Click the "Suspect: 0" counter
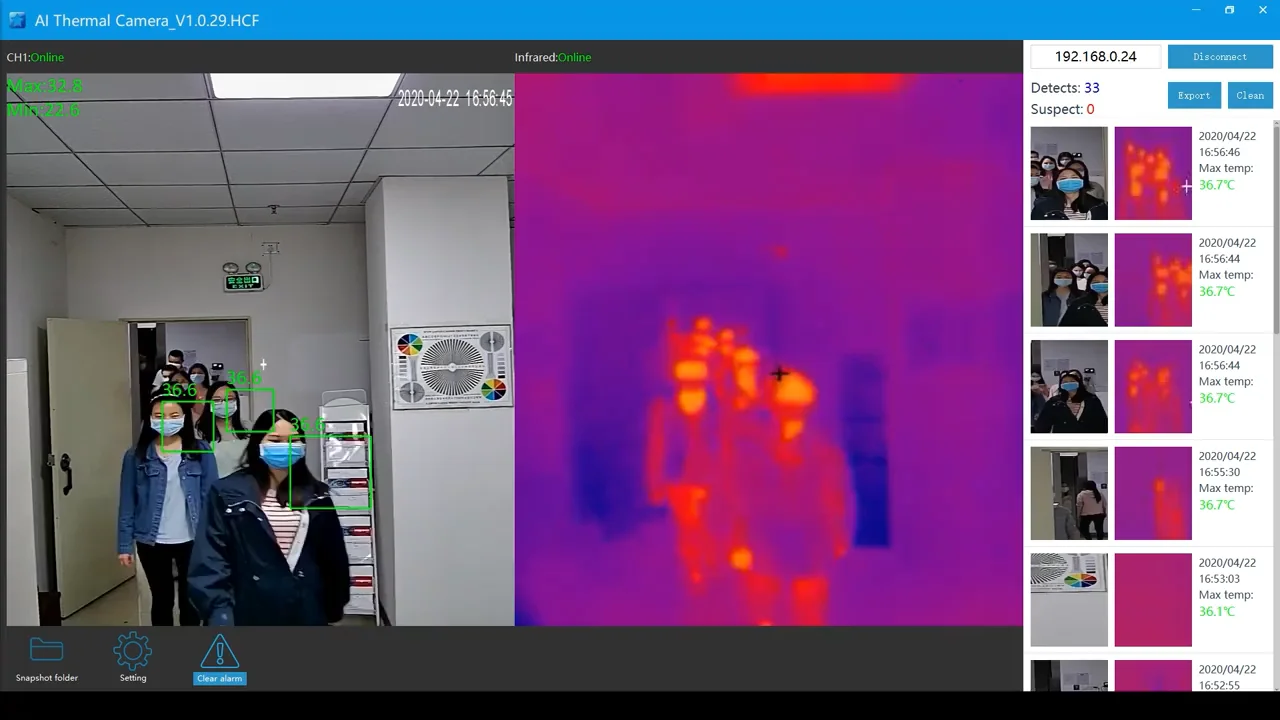The image size is (1280, 720). 1062,109
